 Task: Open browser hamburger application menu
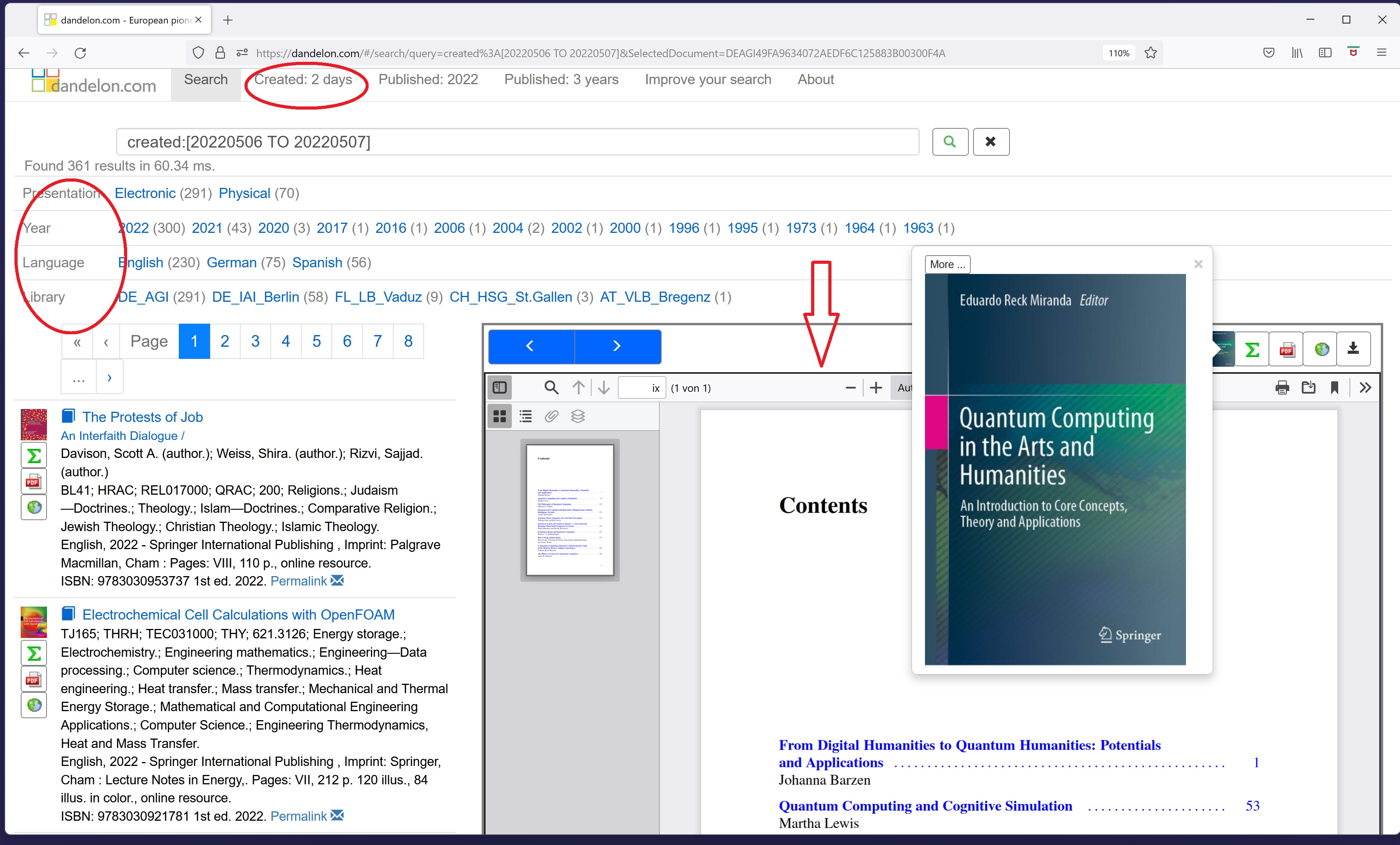pos(1381,53)
